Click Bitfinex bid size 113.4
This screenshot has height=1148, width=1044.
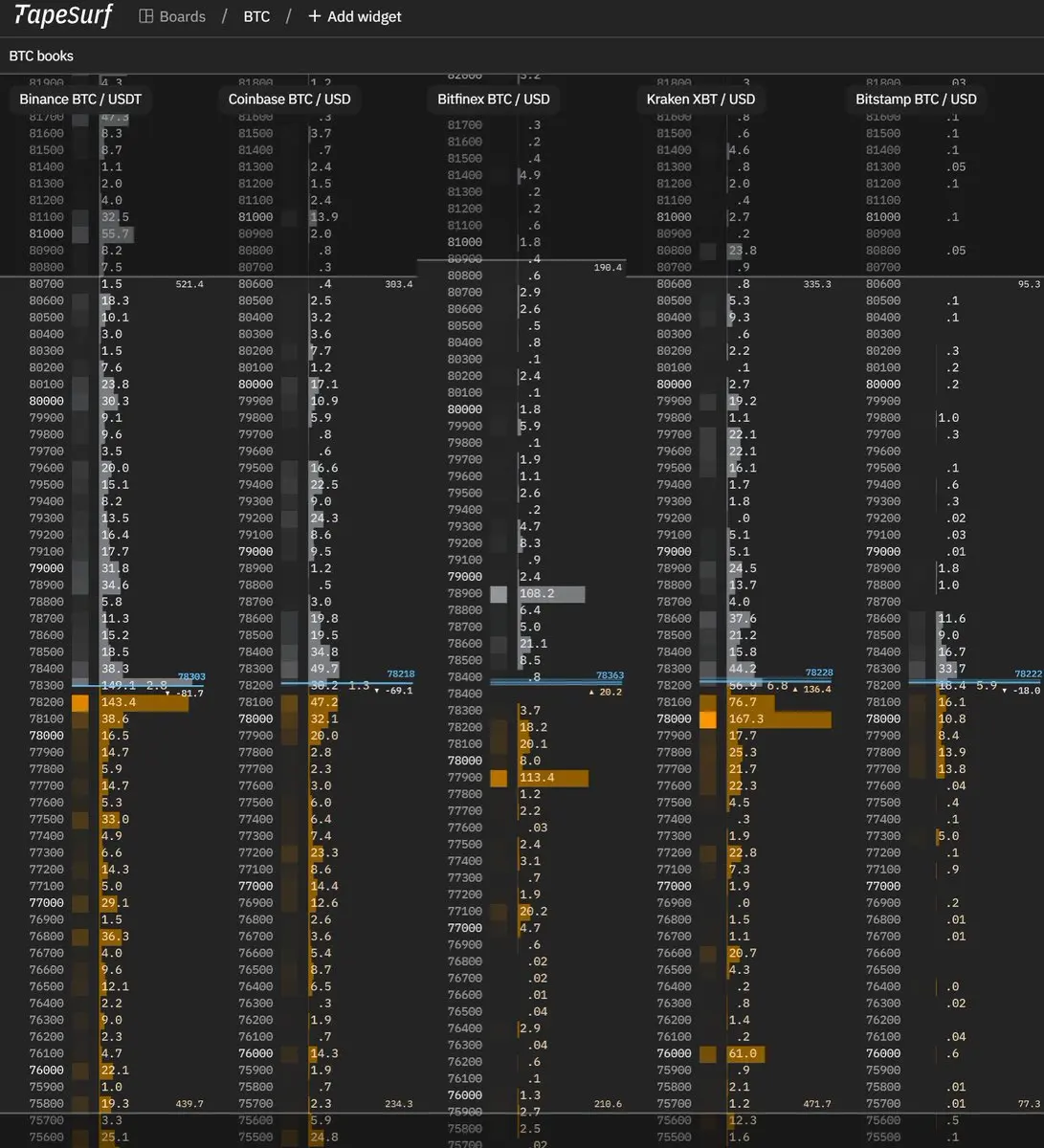(x=537, y=777)
